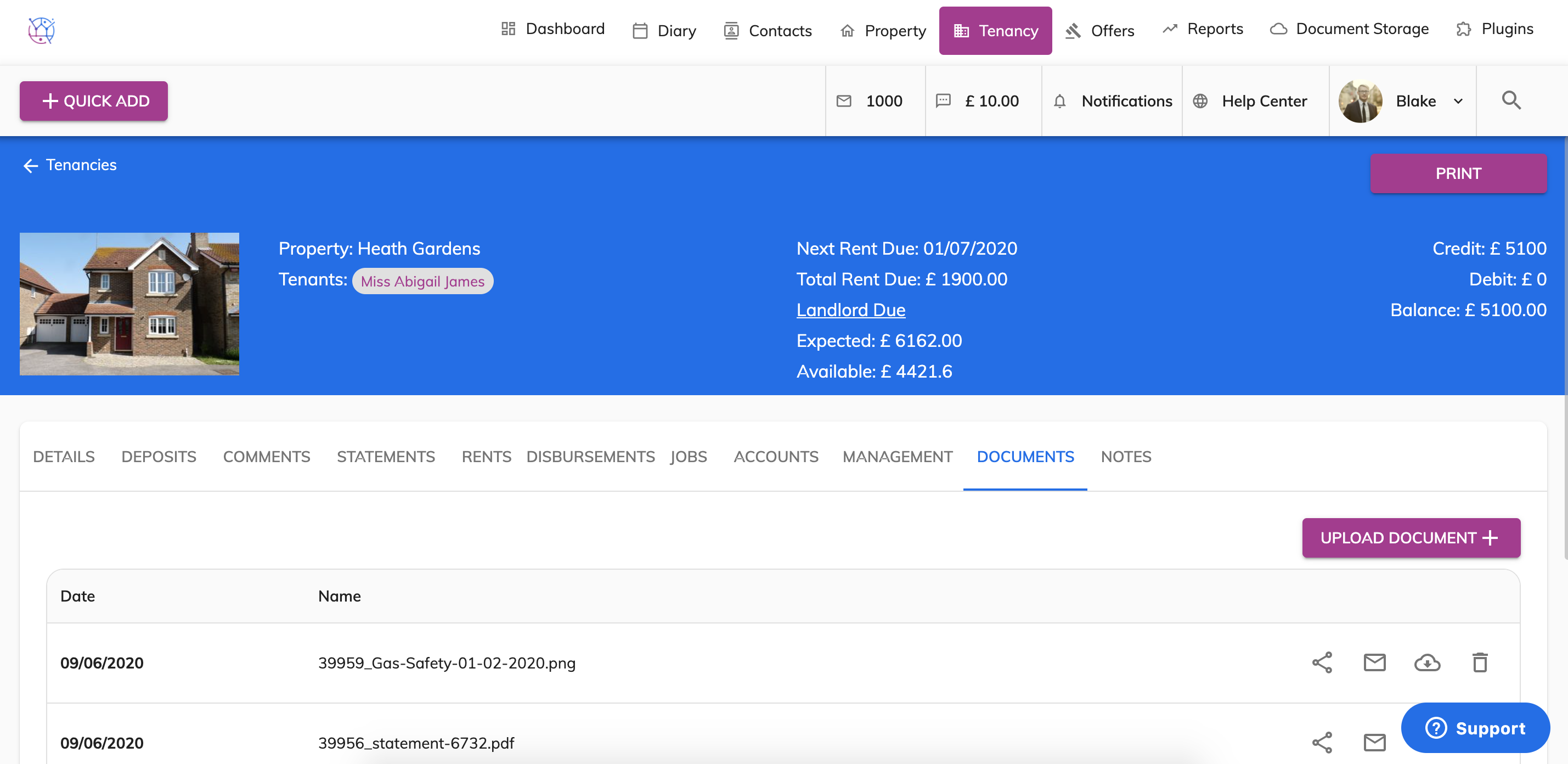1568x764 pixels.
Task: Follow the Landlord Due link
Action: click(x=850, y=310)
